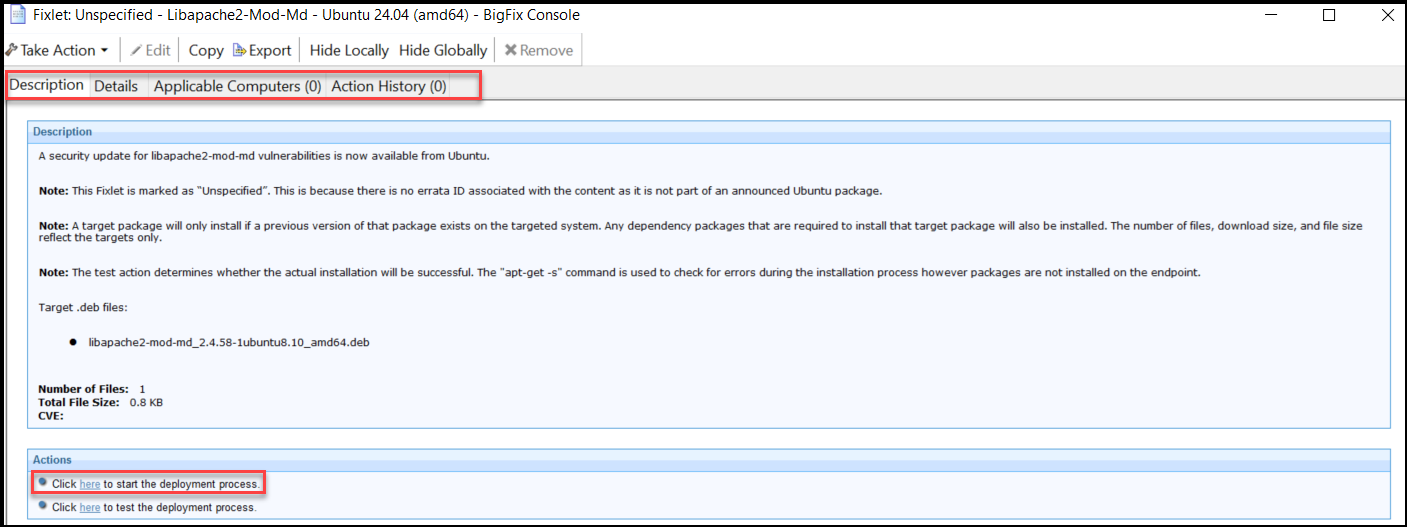Click 'here' to test the deployment process
This screenshot has width=1407, height=527.
tap(90, 507)
